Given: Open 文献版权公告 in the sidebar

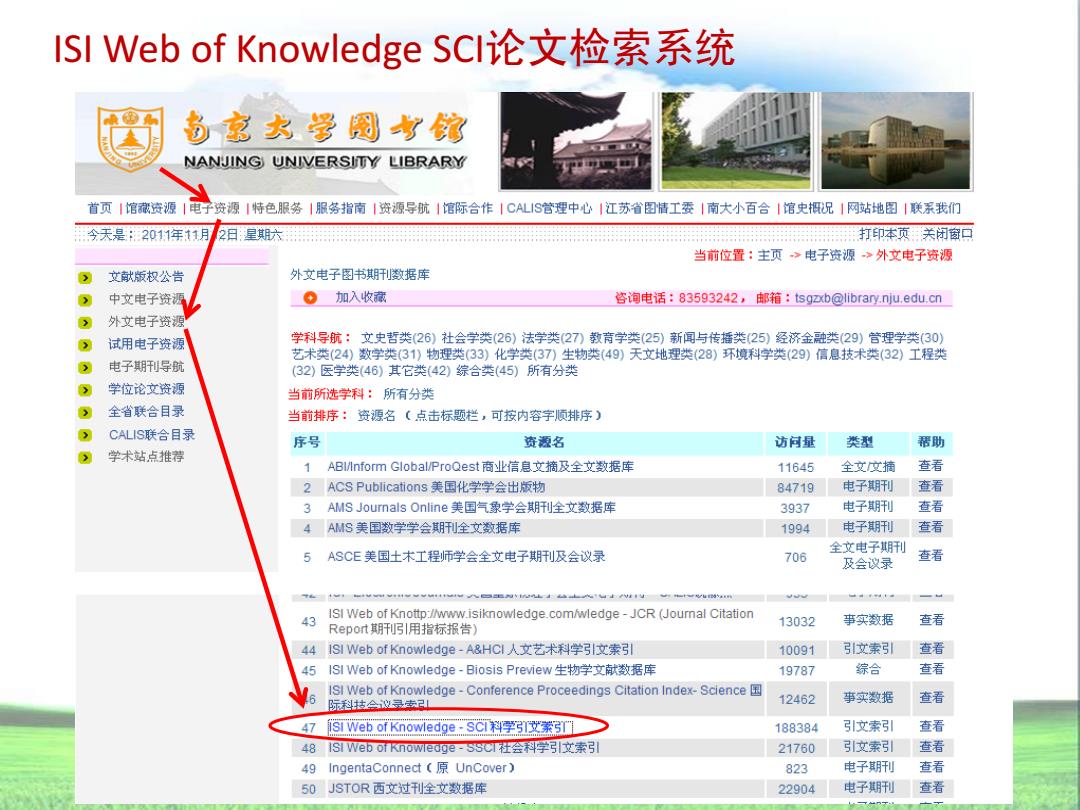Looking at the screenshot, I should [x=146, y=277].
